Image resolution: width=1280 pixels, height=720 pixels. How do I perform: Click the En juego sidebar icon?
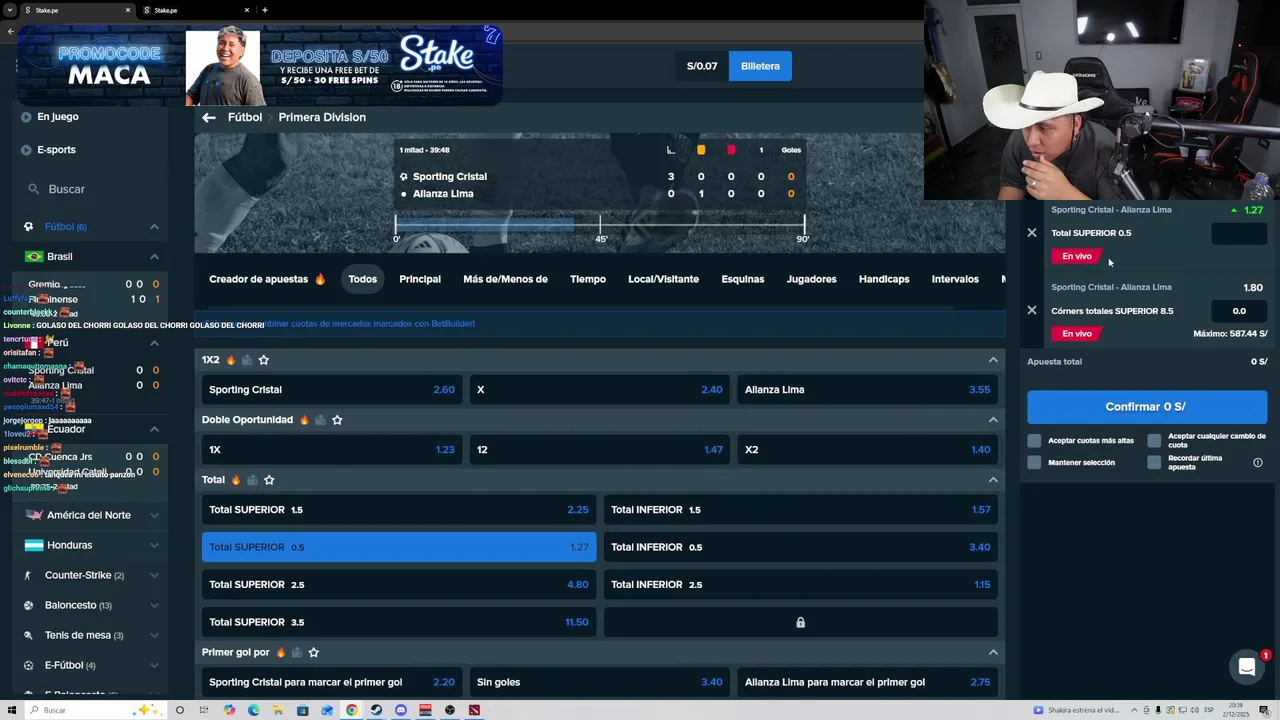point(27,117)
